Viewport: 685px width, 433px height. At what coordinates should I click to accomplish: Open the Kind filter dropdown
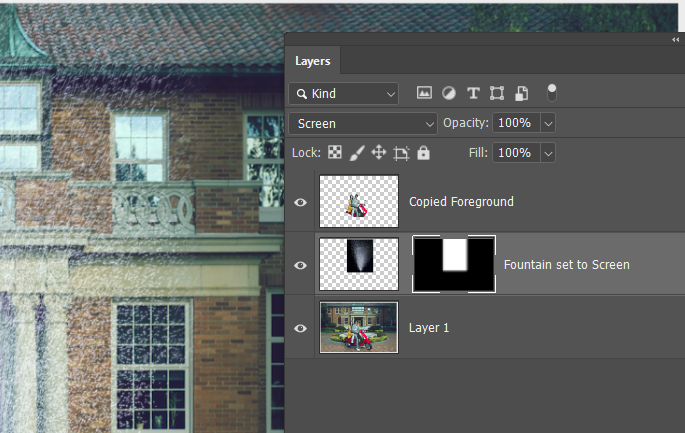click(x=343, y=94)
